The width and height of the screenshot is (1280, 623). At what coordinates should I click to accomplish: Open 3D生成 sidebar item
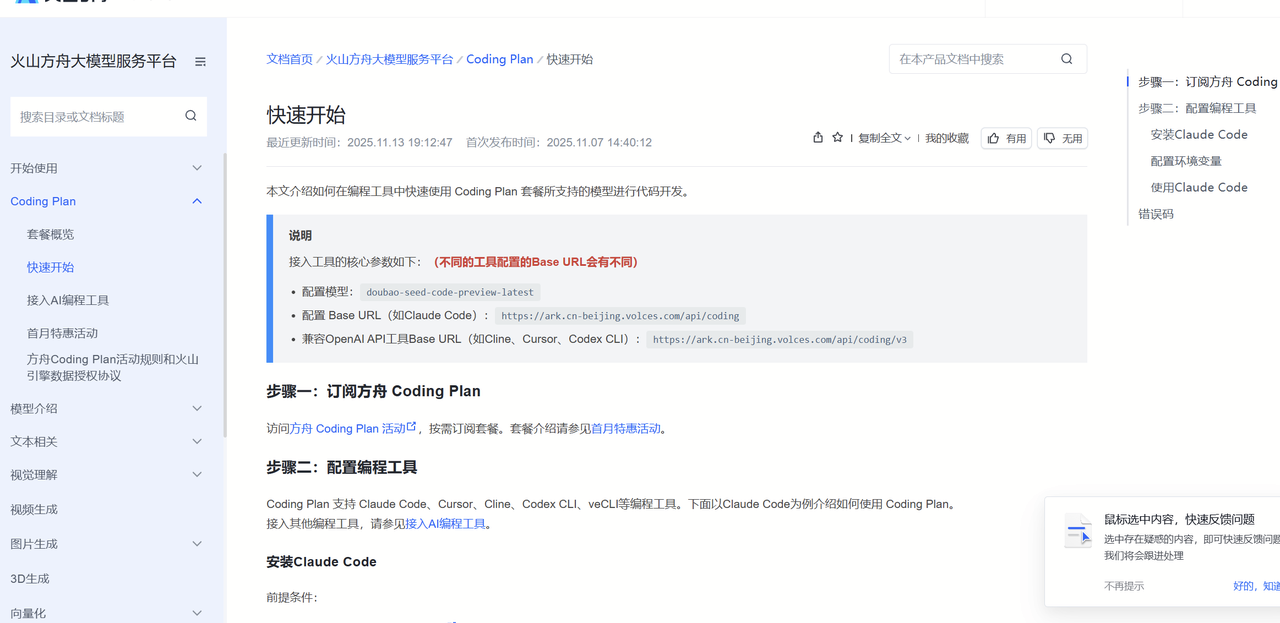coord(30,578)
